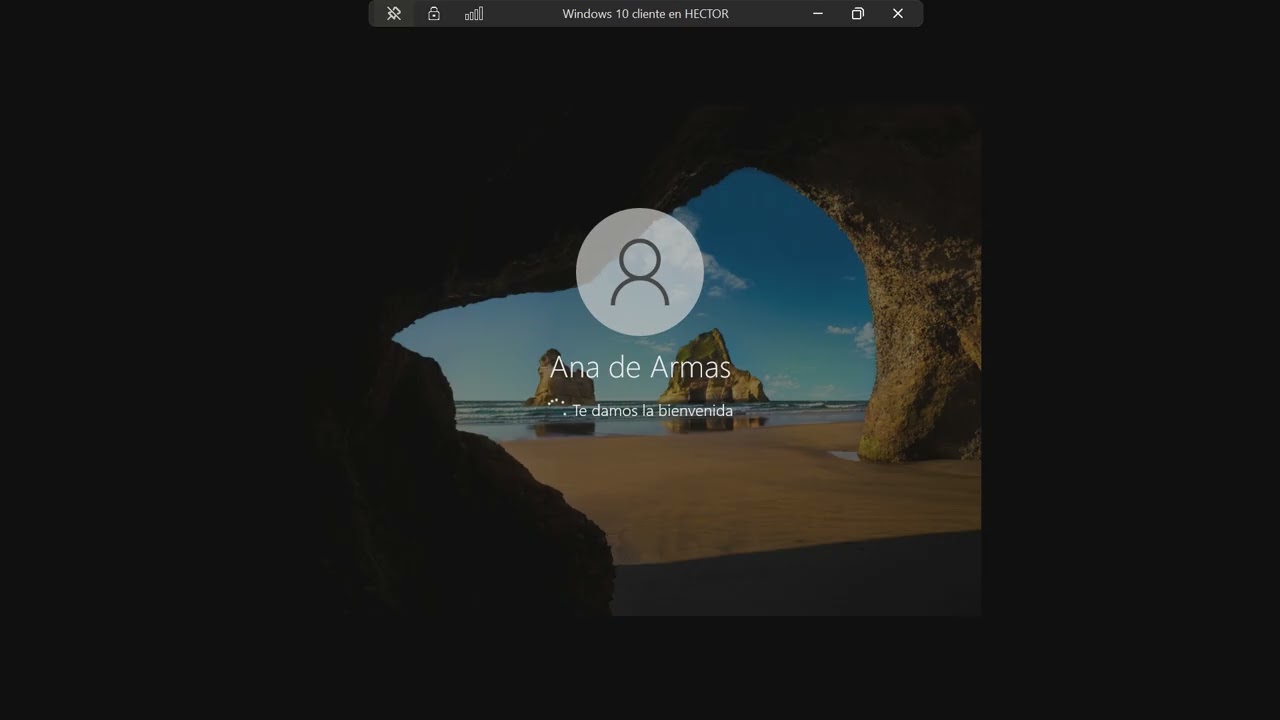
Task: Click the user avatar picture
Action: (640, 272)
